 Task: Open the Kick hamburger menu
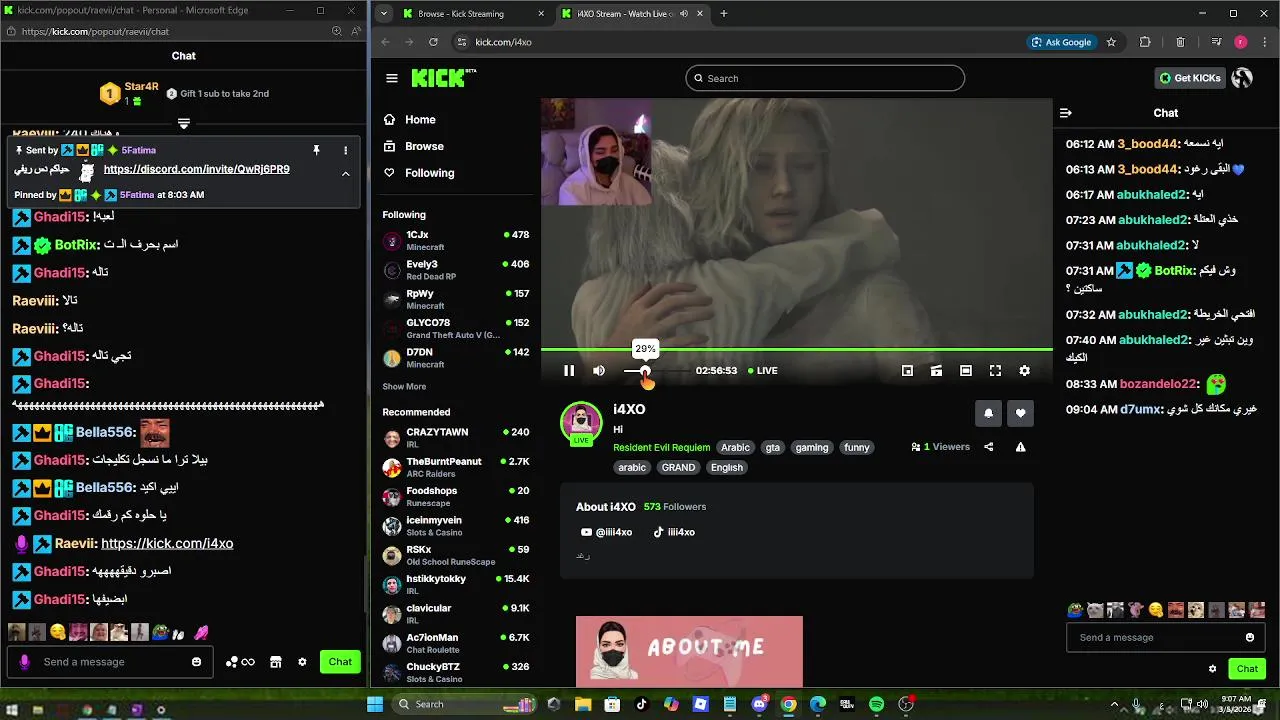pyautogui.click(x=392, y=78)
